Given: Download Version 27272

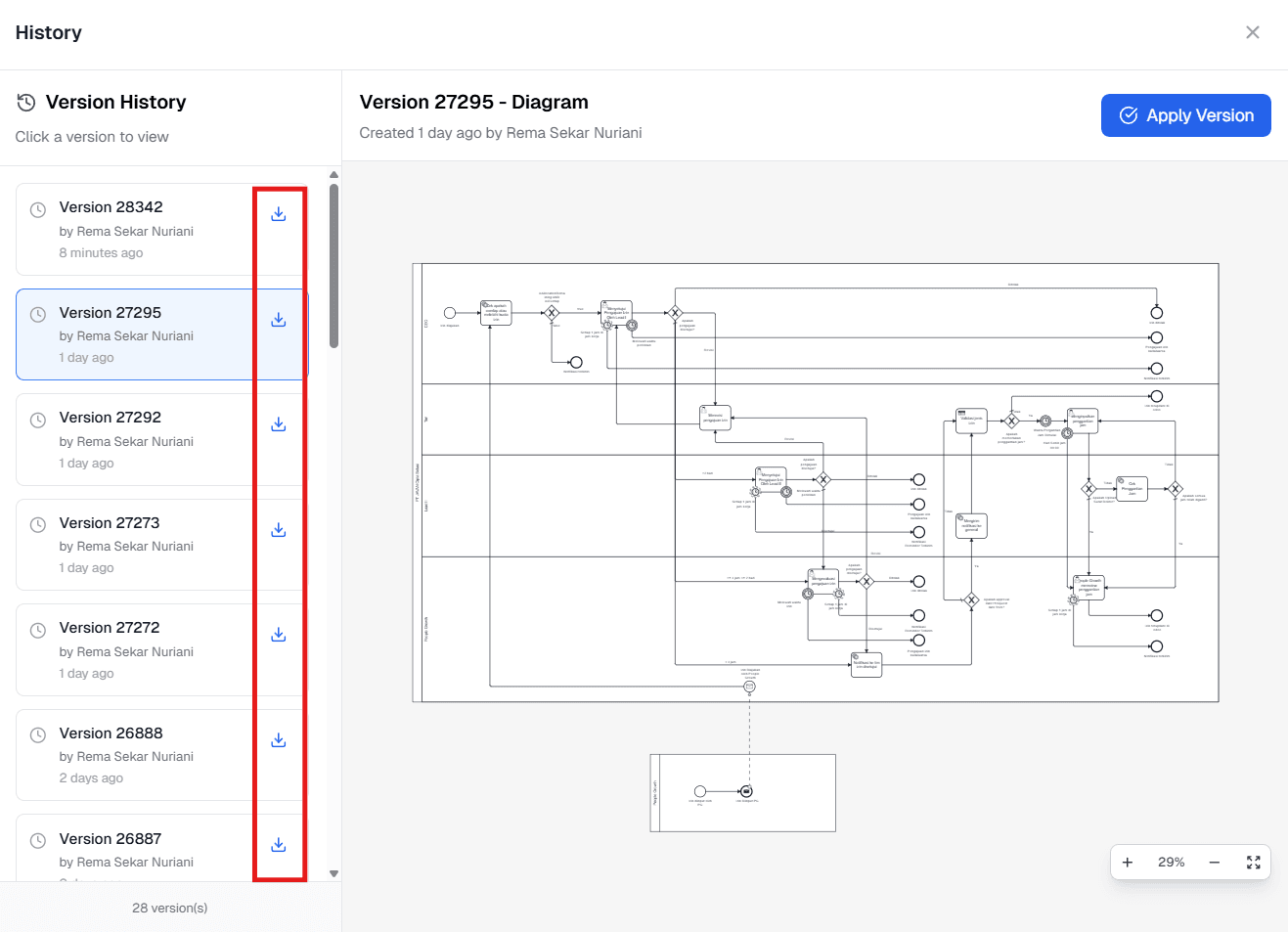Looking at the screenshot, I should pyautogui.click(x=278, y=635).
